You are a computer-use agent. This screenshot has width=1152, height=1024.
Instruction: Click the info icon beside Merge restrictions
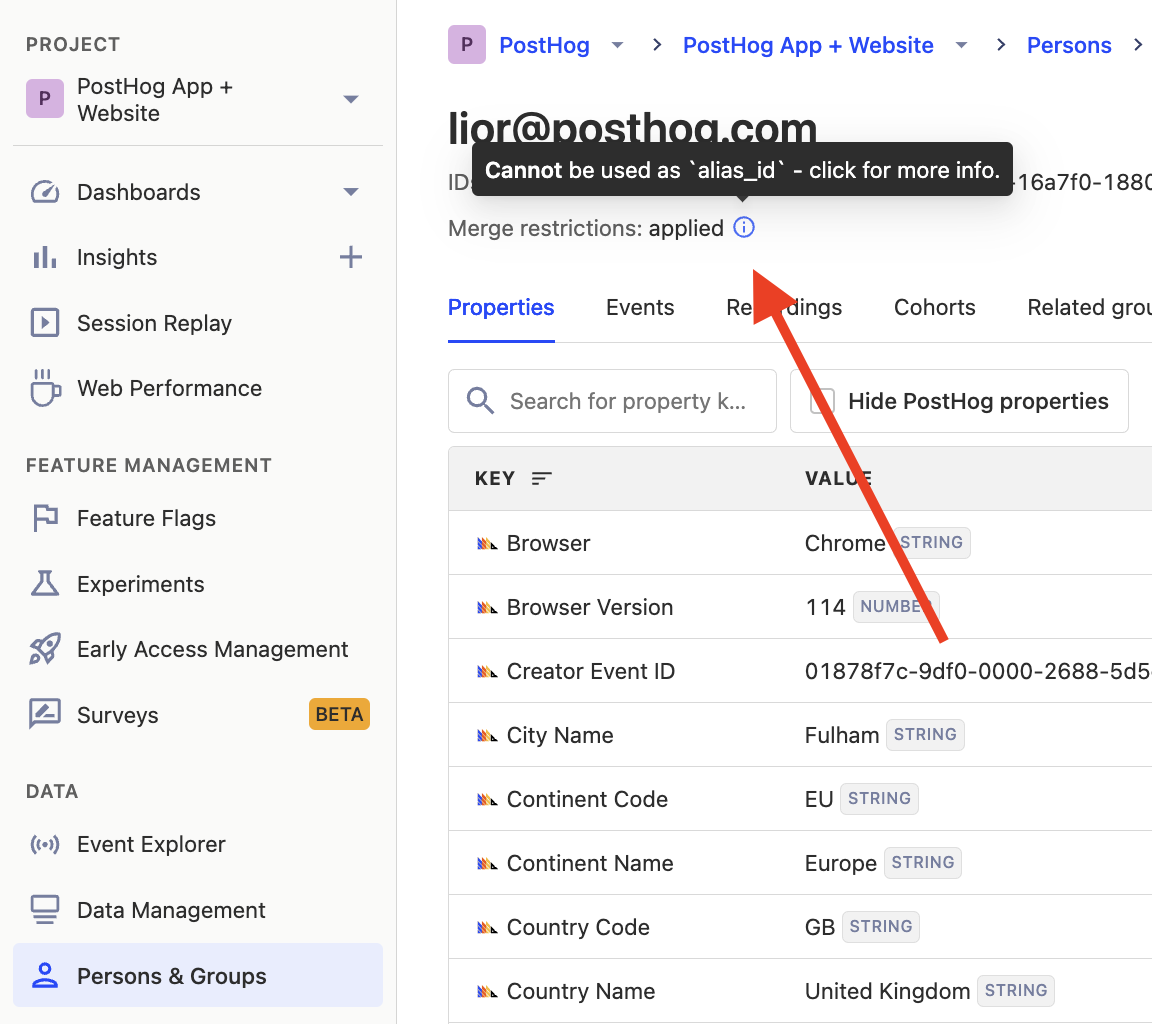pyautogui.click(x=744, y=228)
